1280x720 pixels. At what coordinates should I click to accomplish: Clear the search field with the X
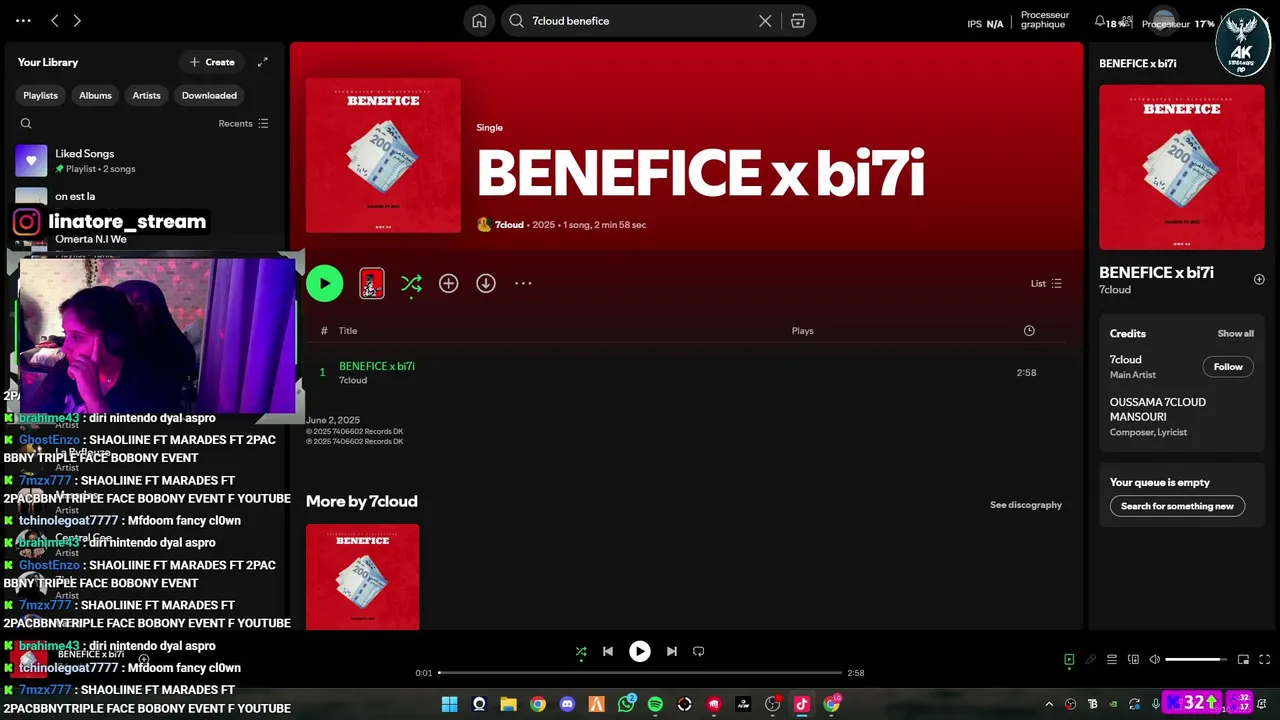765,21
